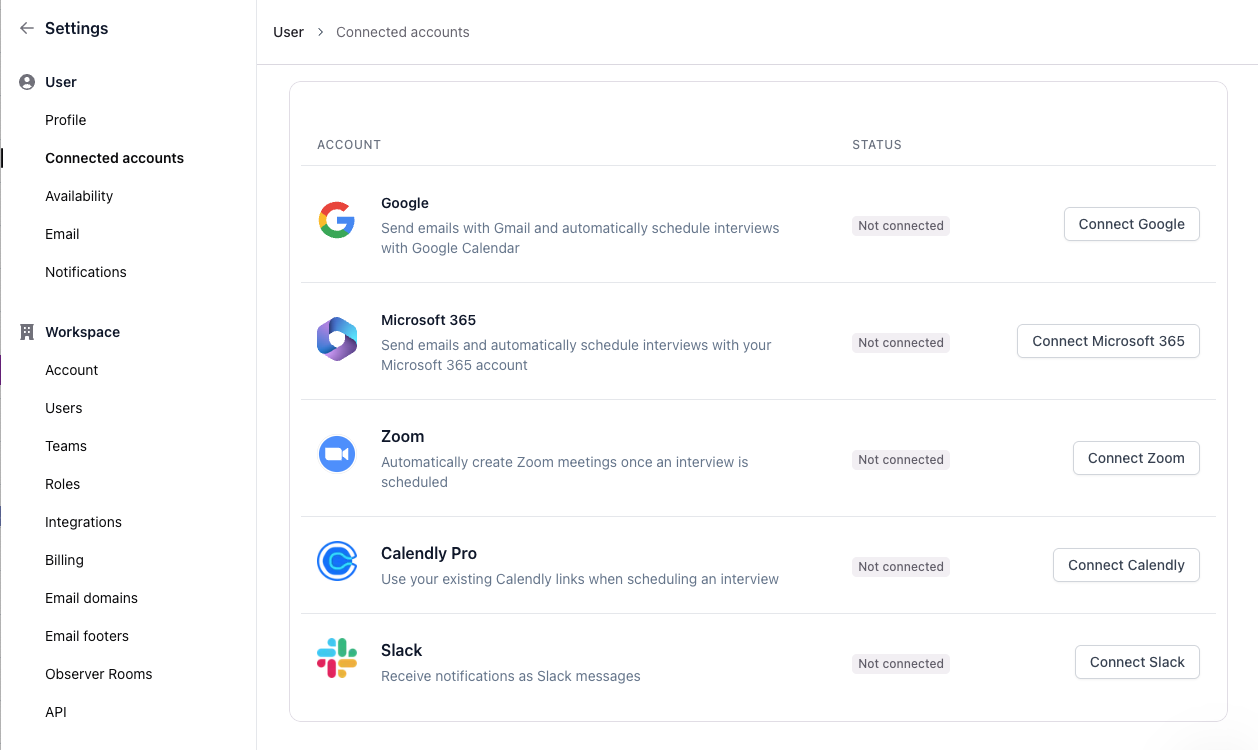Click the Calendly Pro logo icon

click(337, 561)
